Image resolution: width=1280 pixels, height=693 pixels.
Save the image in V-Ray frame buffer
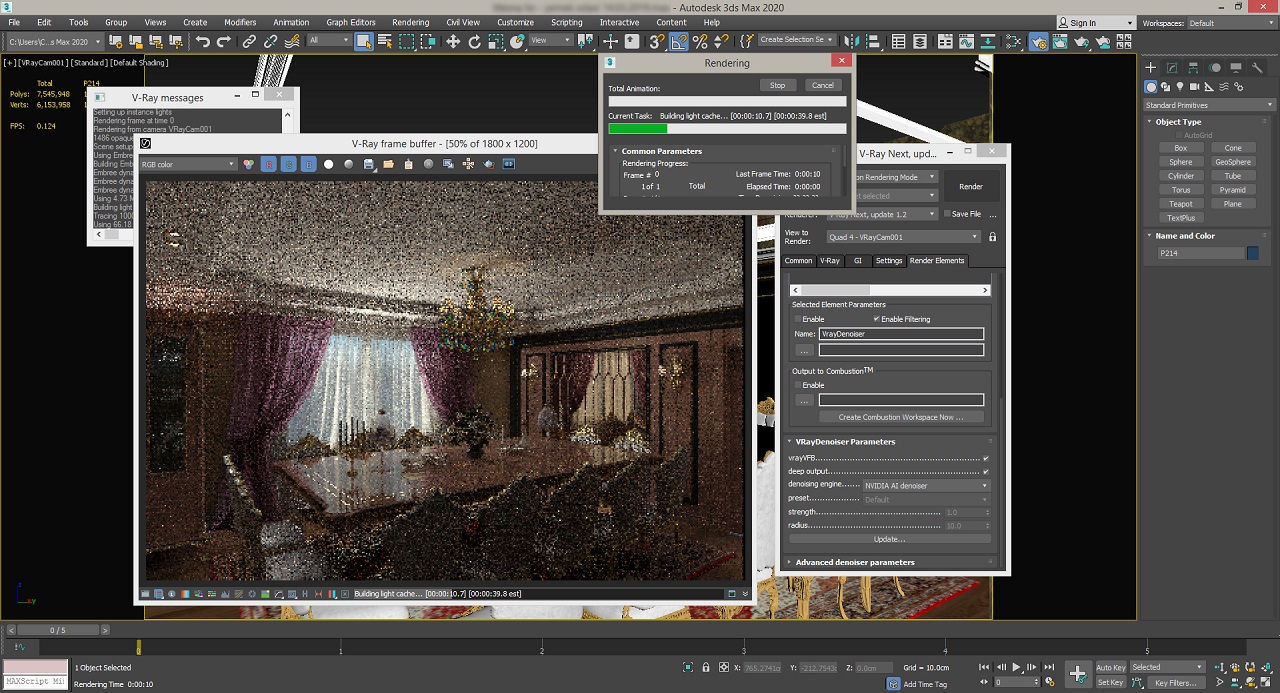pos(368,164)
